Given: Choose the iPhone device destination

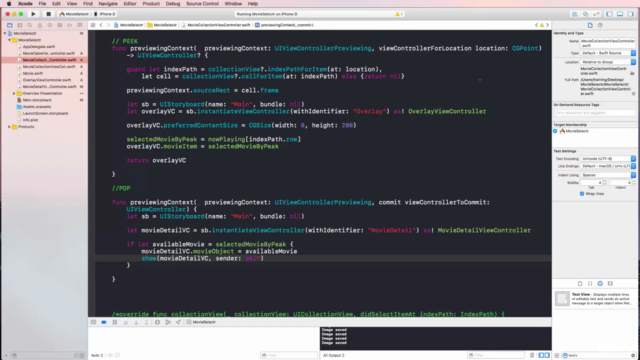Looking at the screenshot, I should (x=105, y=14).
